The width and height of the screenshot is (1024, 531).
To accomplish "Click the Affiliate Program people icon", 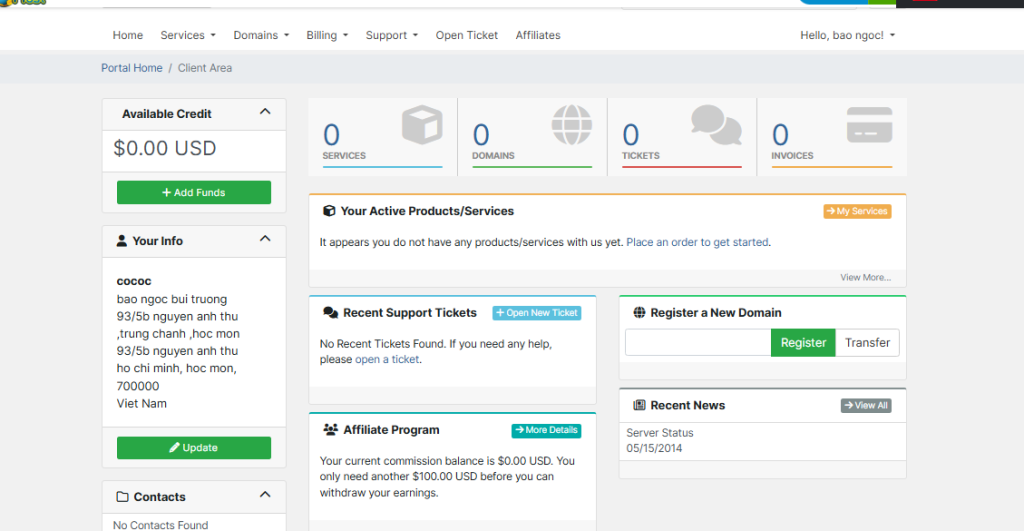I will tap(330, 430).
